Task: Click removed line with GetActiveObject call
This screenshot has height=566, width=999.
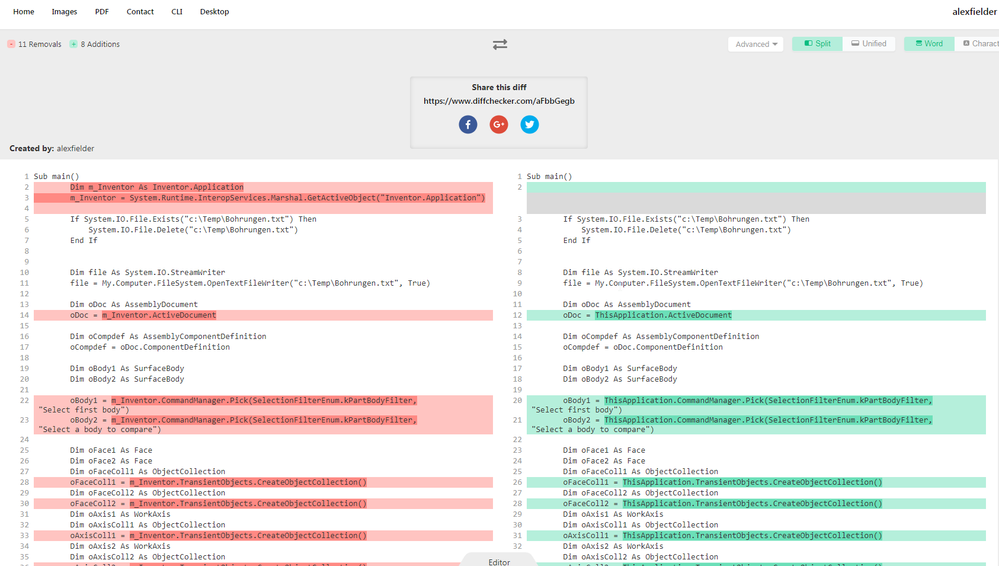Action: 277,198
